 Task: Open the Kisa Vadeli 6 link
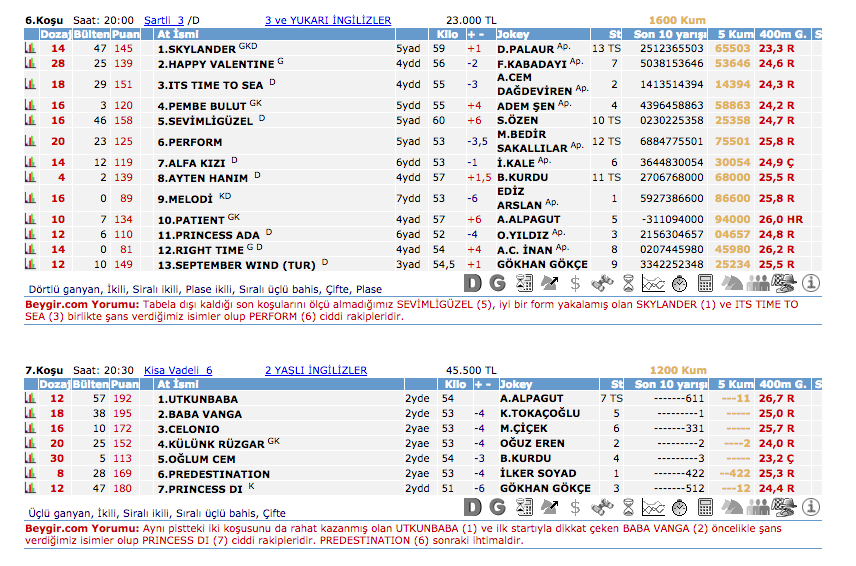click(177, 370)
